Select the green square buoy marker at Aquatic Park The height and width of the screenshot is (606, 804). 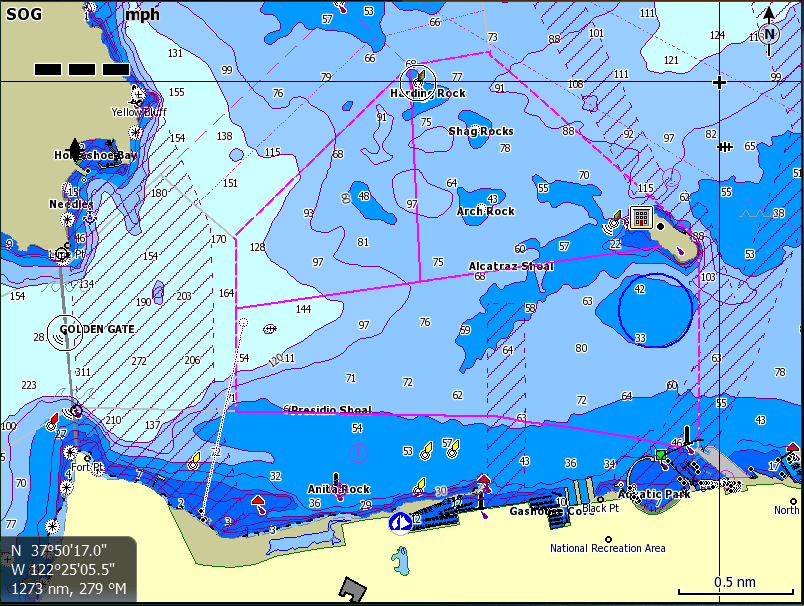tap(660, 455)
